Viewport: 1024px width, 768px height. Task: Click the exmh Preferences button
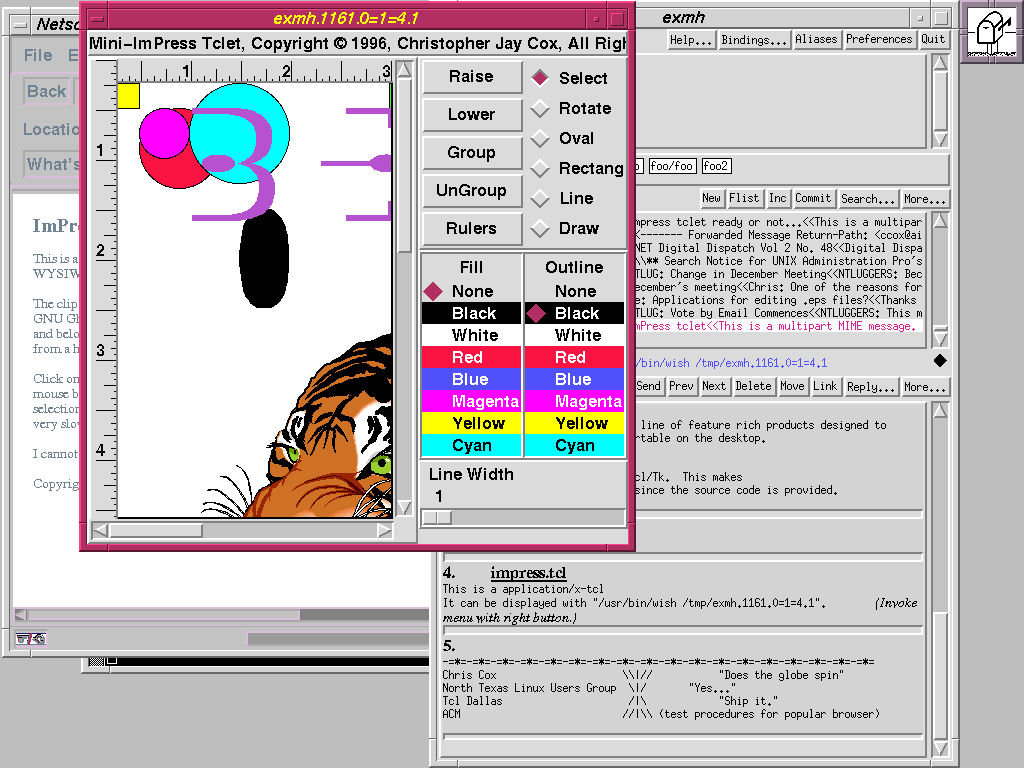pos(879,39)
